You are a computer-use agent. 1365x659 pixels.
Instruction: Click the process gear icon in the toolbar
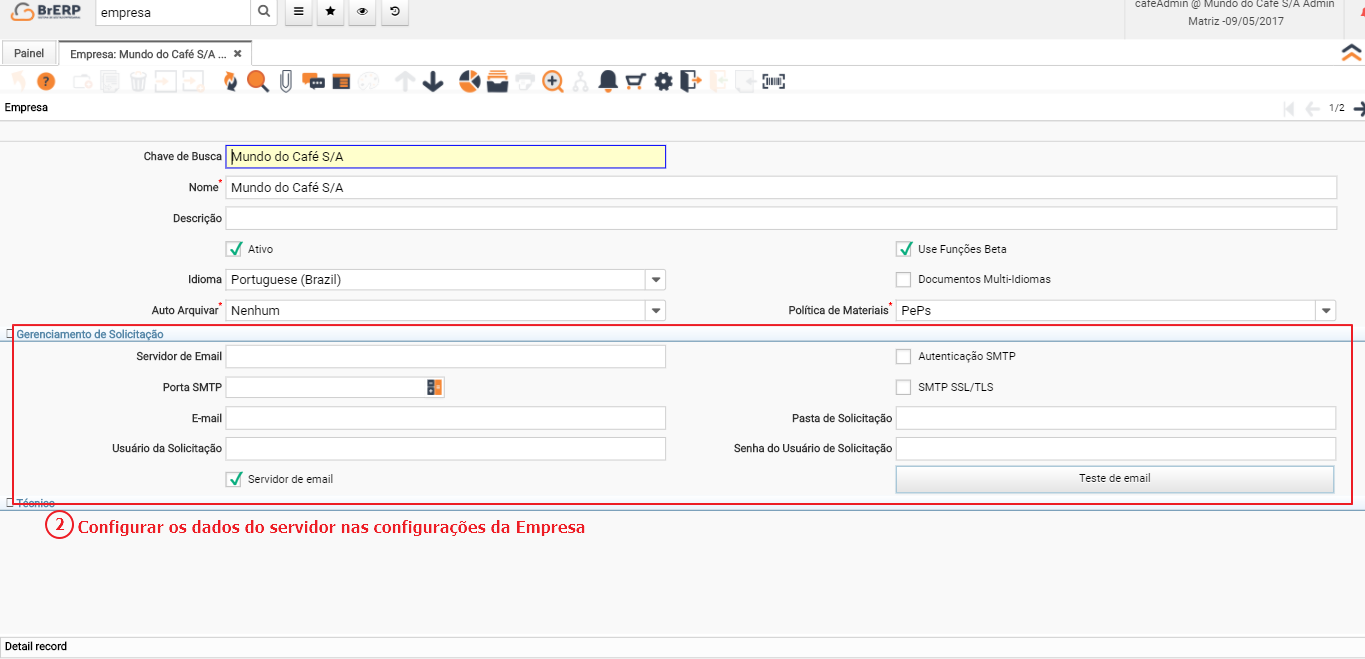tap(663, 81)
